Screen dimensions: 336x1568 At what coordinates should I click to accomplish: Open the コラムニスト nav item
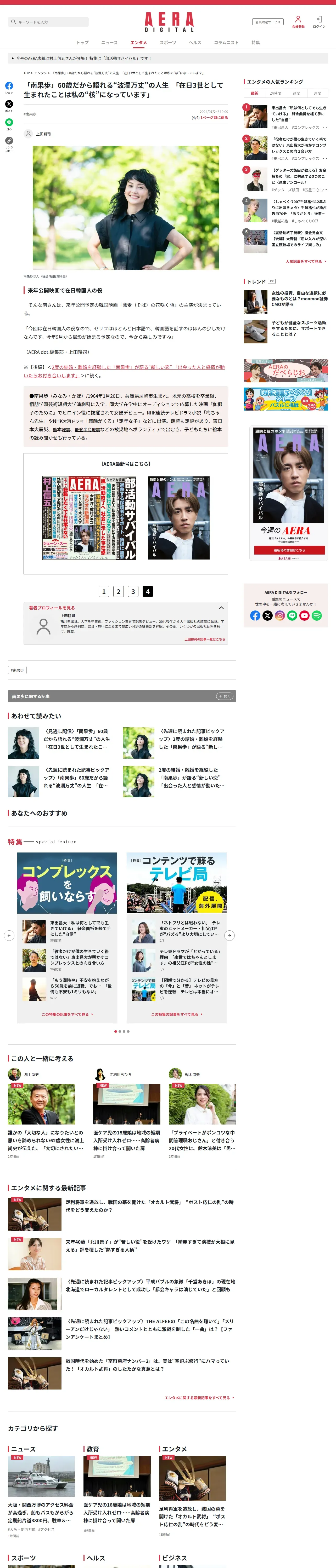[226, 43]
